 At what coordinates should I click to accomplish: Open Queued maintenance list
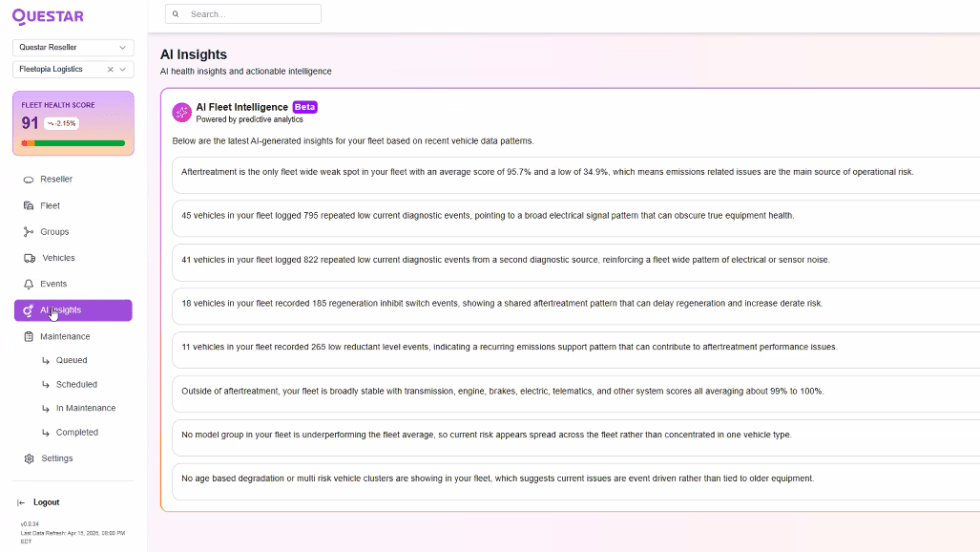coord(71,360)
